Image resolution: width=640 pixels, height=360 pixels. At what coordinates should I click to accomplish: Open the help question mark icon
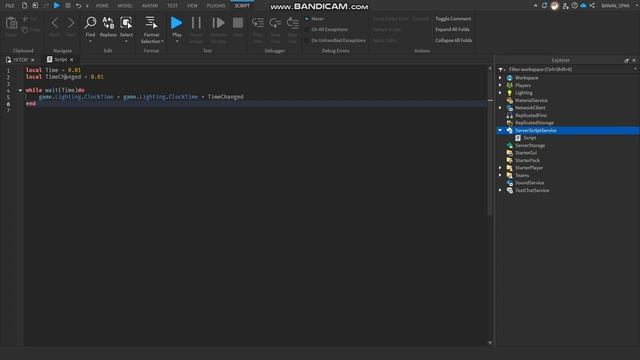[x=575, y=5]
